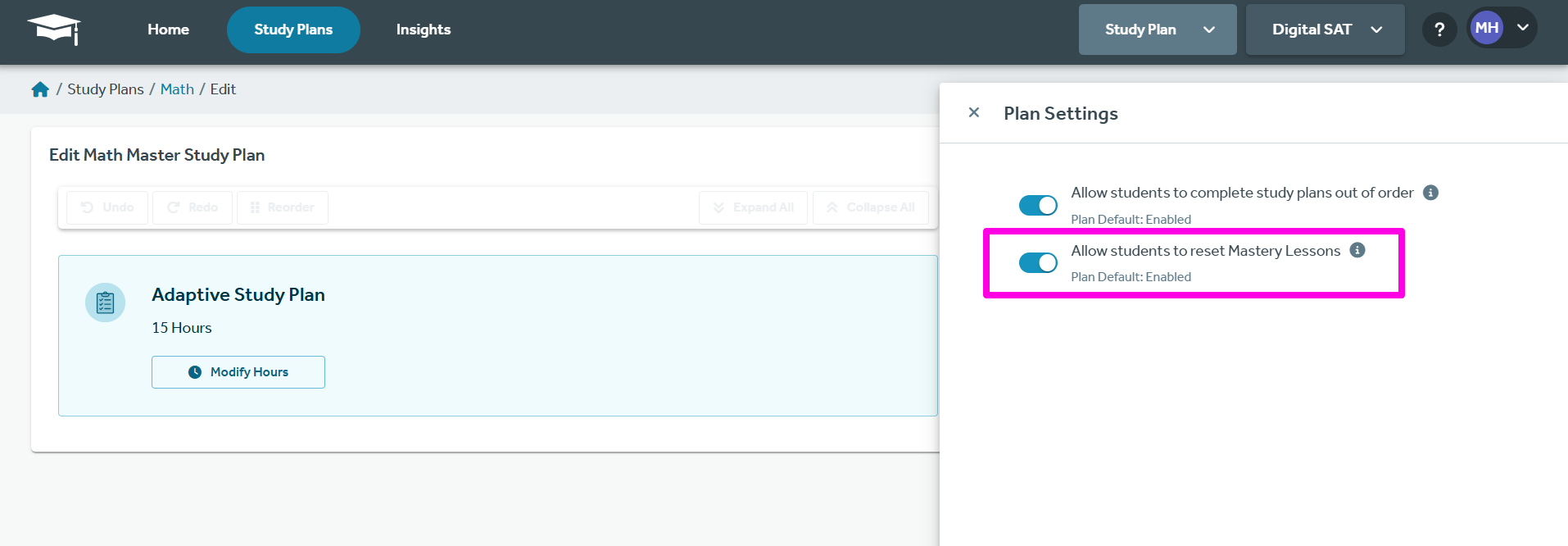Viewport: 1568px width, 546px height.
Task: Click the Expand All button
Action: [753, 207]
